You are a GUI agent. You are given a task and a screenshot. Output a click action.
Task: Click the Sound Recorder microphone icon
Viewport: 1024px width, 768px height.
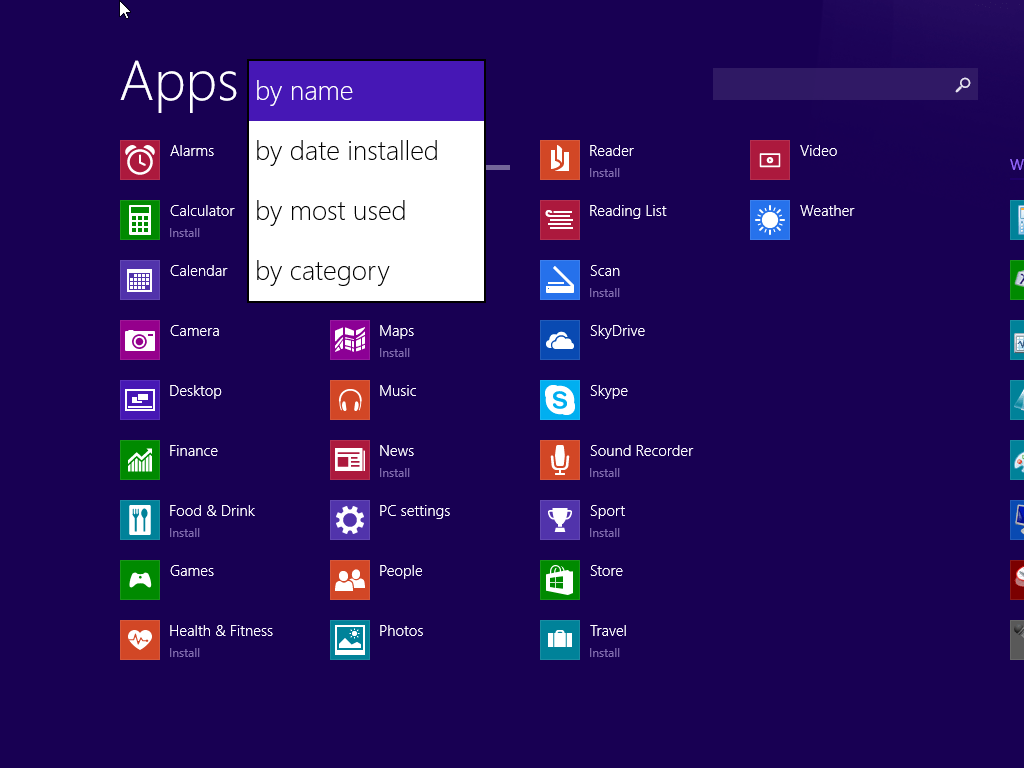coord(560,460)
